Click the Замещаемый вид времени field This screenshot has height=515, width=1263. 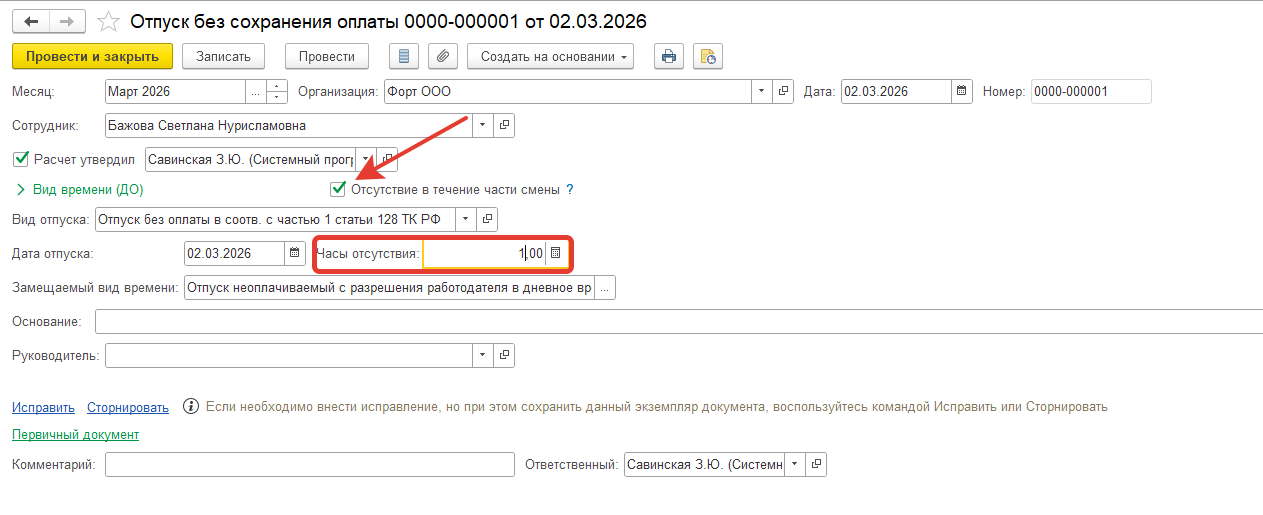pos(390,287)
